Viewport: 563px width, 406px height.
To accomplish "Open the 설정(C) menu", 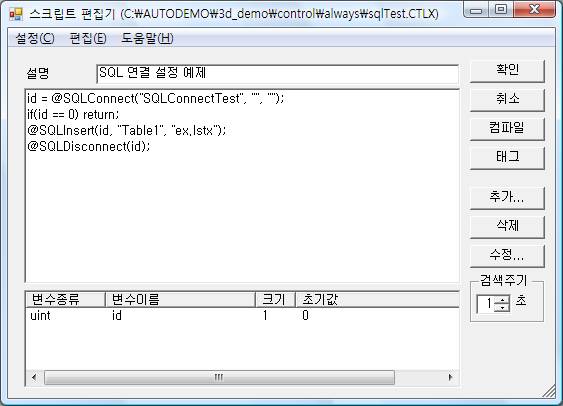I will coord(35,38).
